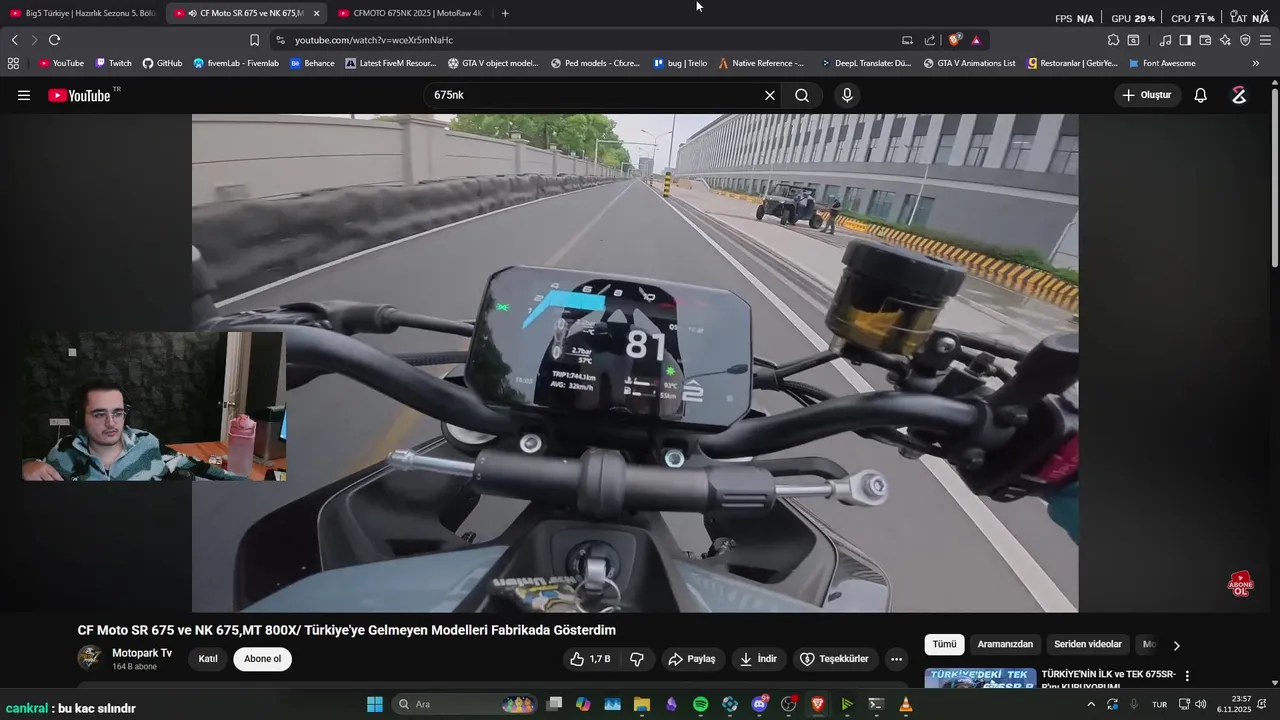Bookmark this page with the bookmark icon
The width and height of the screenshot is (1280, 720).
[254, 40]
